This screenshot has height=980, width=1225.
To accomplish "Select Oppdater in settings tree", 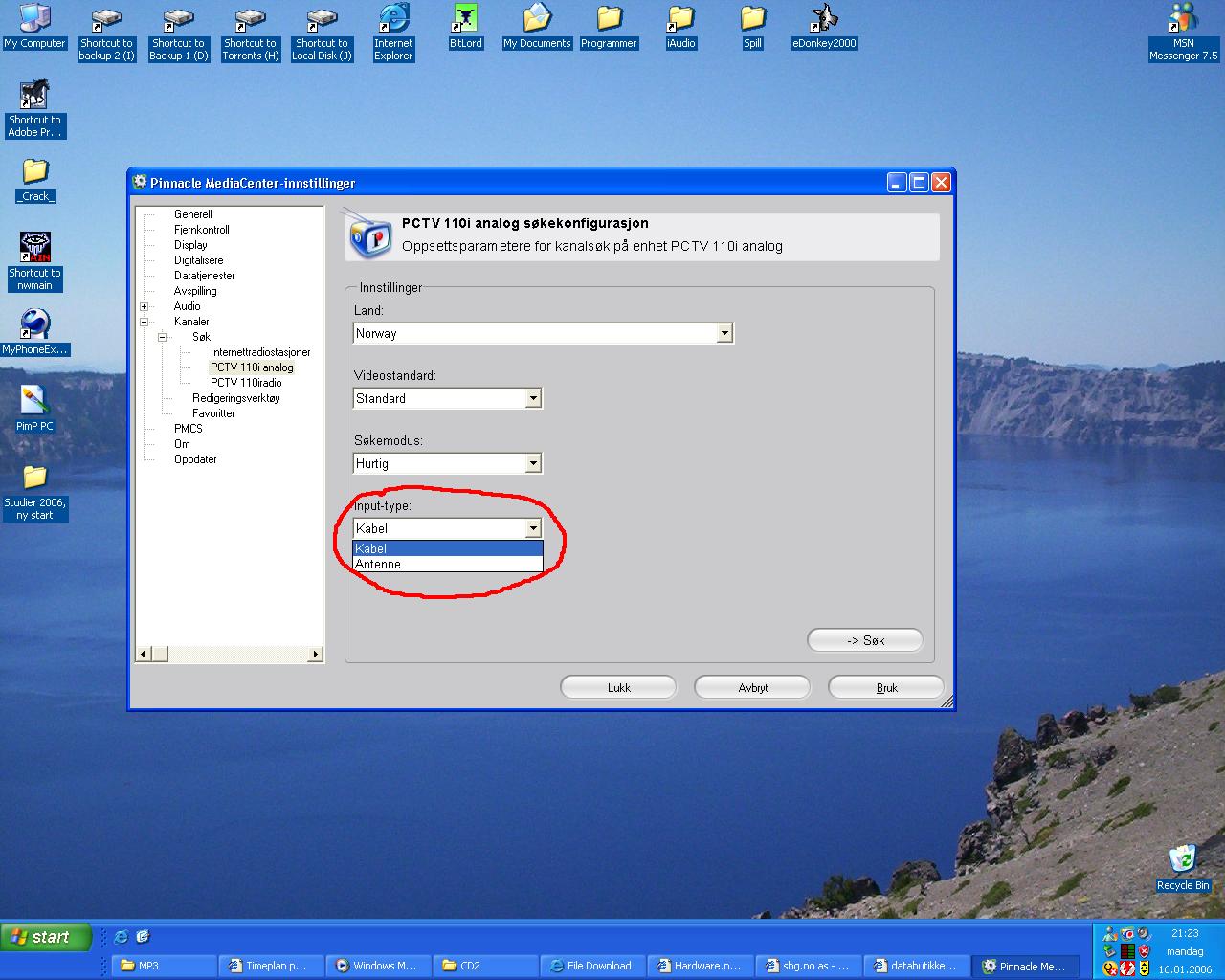I will [195, 459].
